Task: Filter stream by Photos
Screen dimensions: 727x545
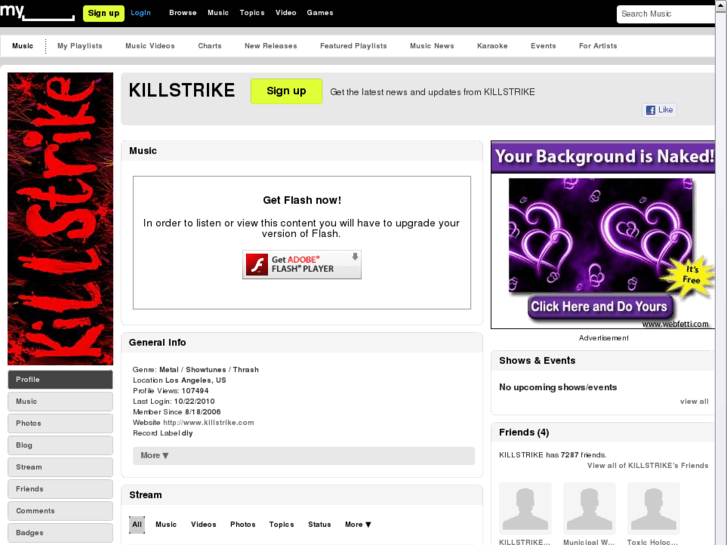Action: tap(243, 525)
